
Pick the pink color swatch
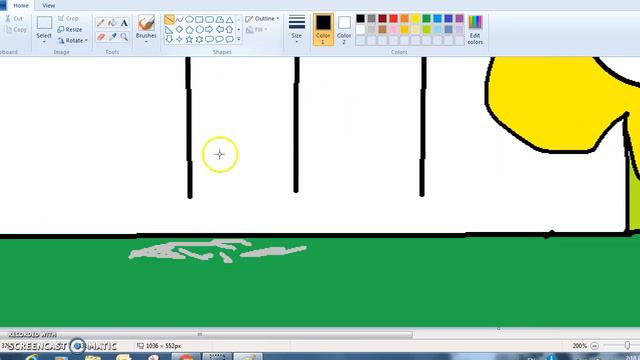click(393, 29)
